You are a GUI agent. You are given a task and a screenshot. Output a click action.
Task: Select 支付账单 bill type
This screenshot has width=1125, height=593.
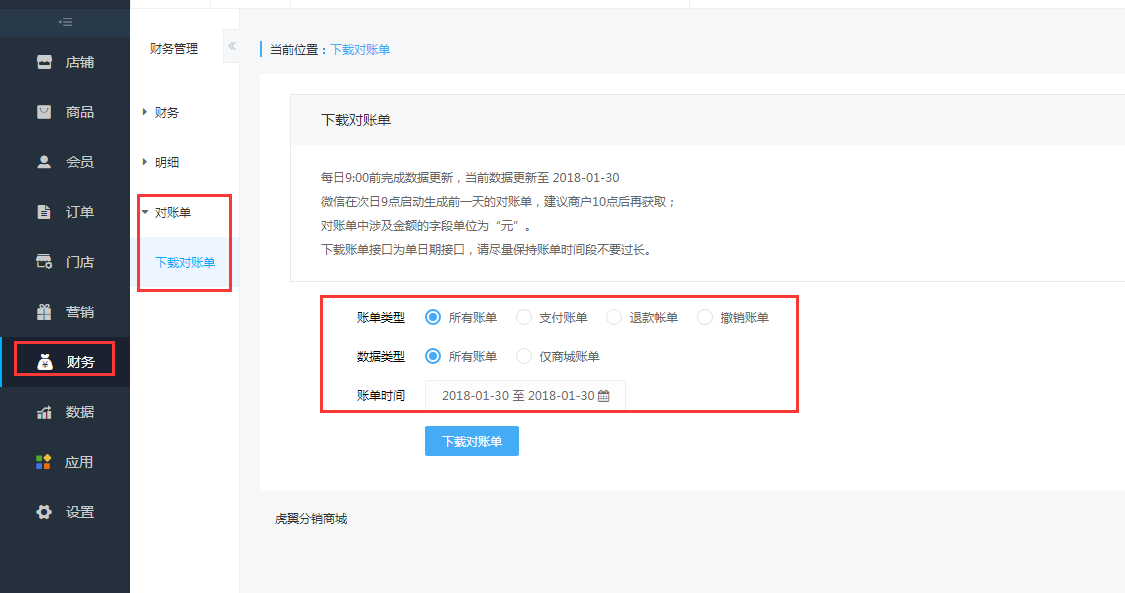tap(524, 317)
